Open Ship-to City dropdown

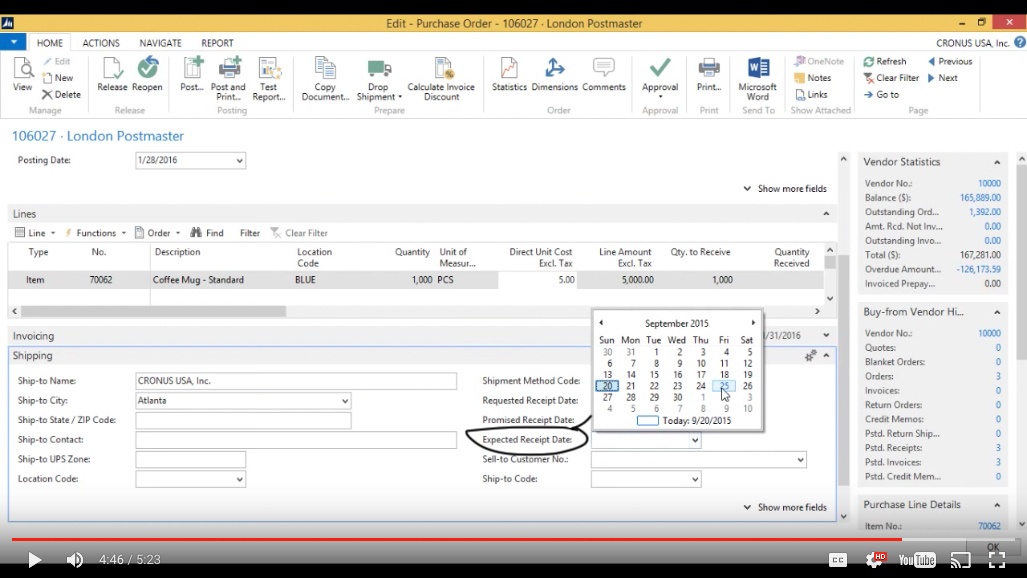345,401
